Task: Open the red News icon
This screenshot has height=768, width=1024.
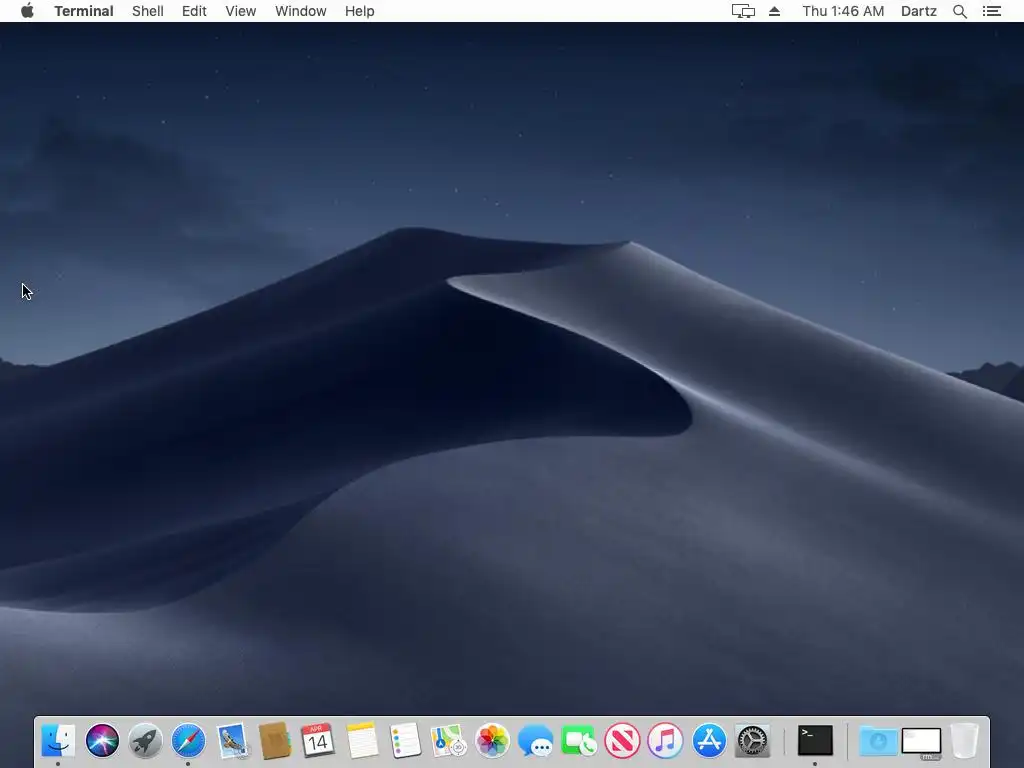Action: point(622,741)
